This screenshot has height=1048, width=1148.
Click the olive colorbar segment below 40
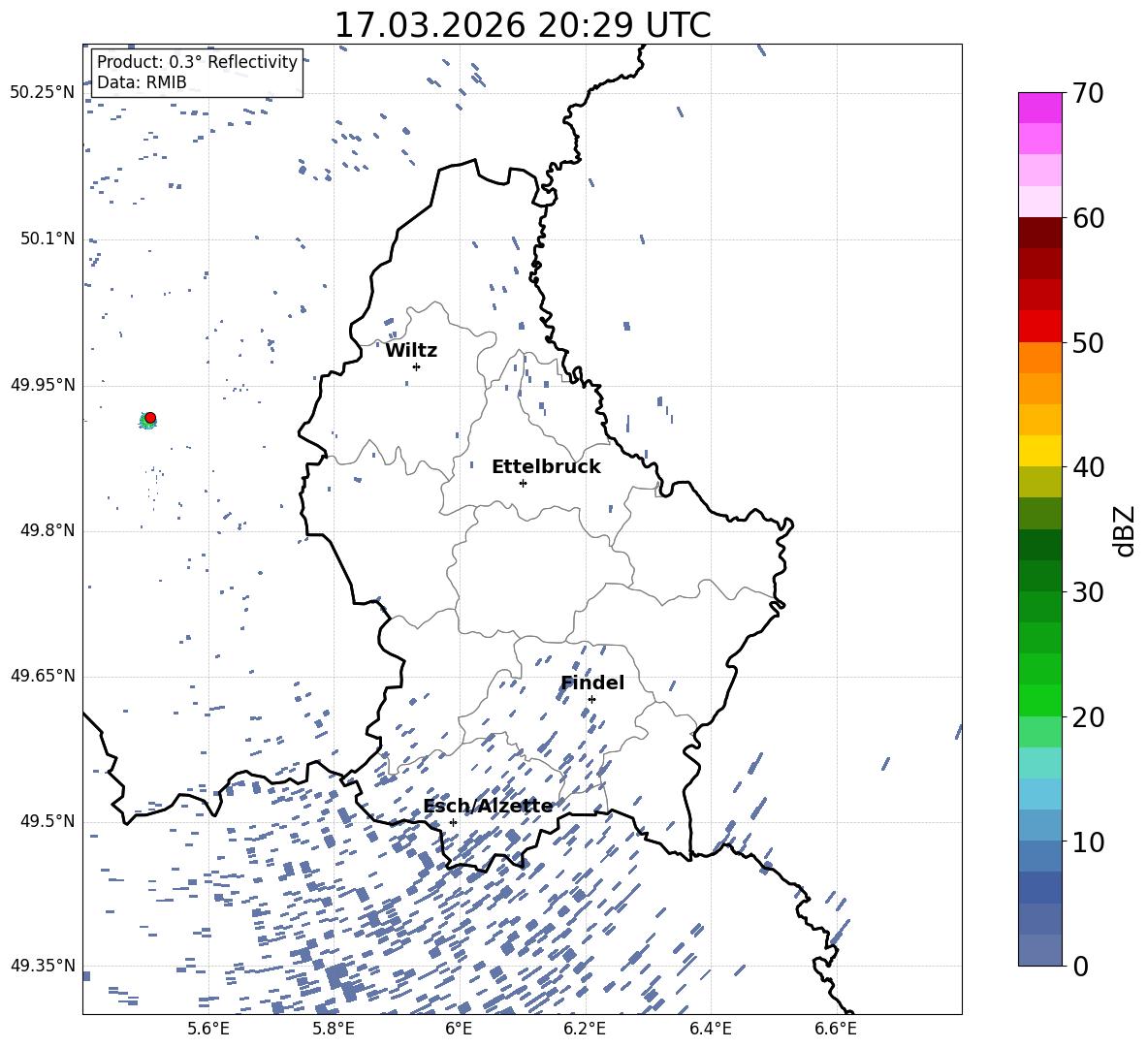click(x=1040, y=482)
